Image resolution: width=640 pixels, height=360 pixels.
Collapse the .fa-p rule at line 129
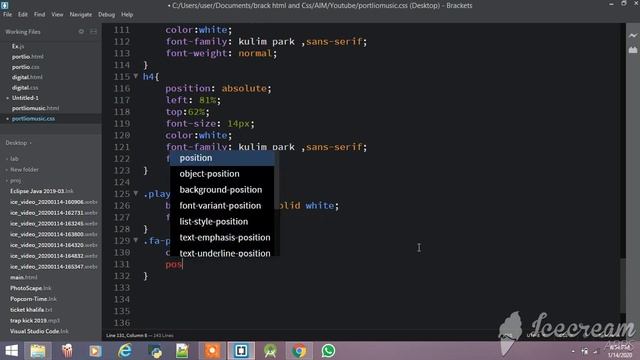(x=136, y=240)
